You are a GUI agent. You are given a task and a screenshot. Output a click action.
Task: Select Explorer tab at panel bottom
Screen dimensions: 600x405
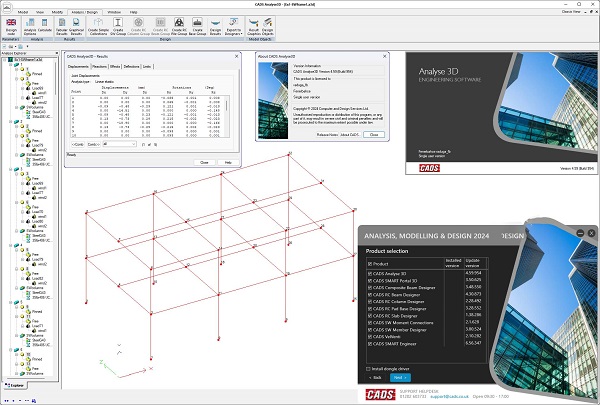[x=15, y=385]
